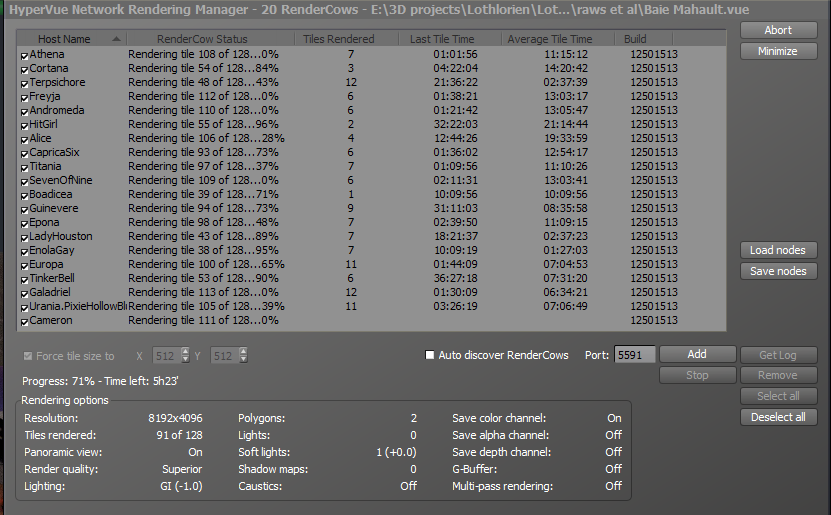Click the Load nodes button
This screenshot has height=515, width=831.
pyautogui.click(x=778, y=250)
